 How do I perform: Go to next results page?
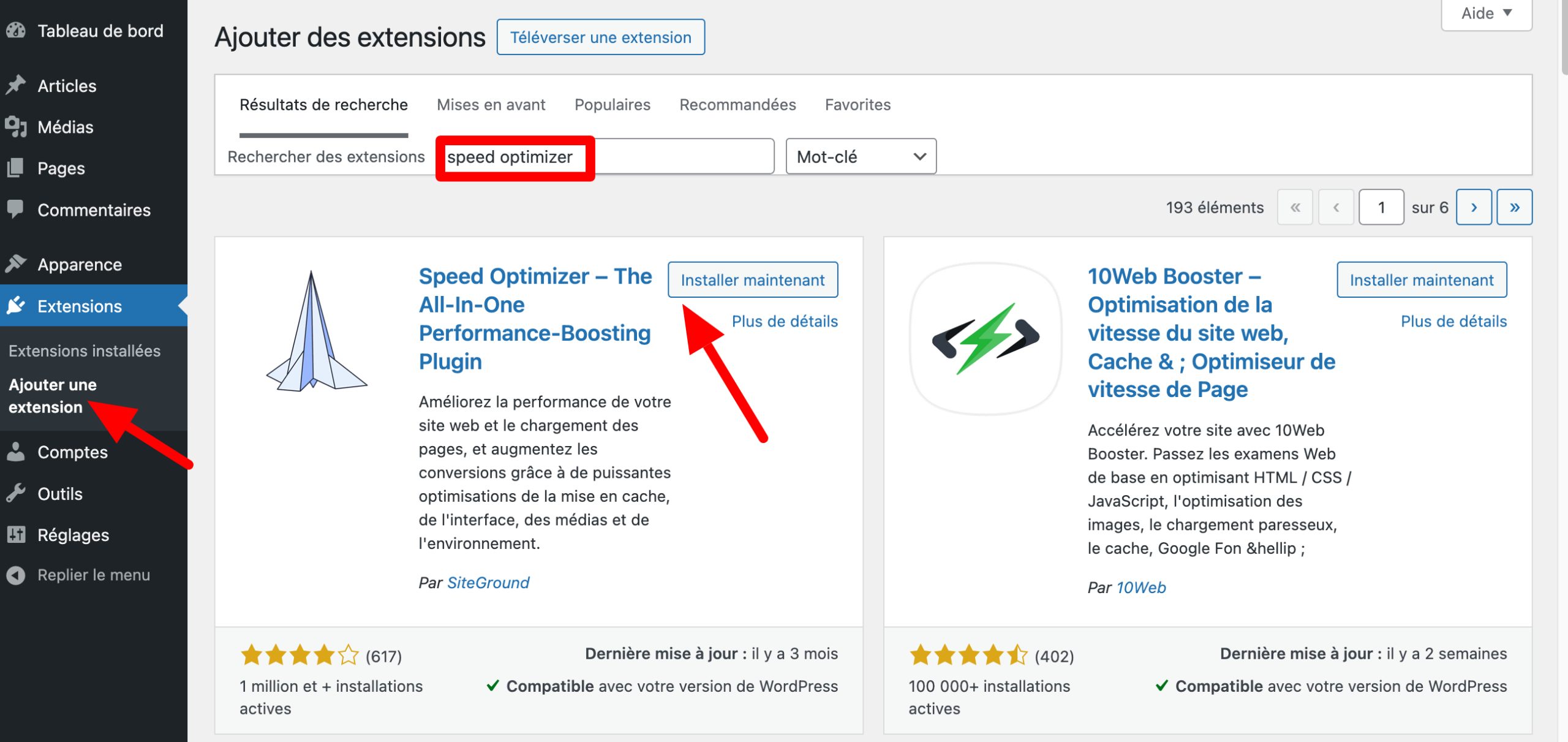(x=1474, y=208)
